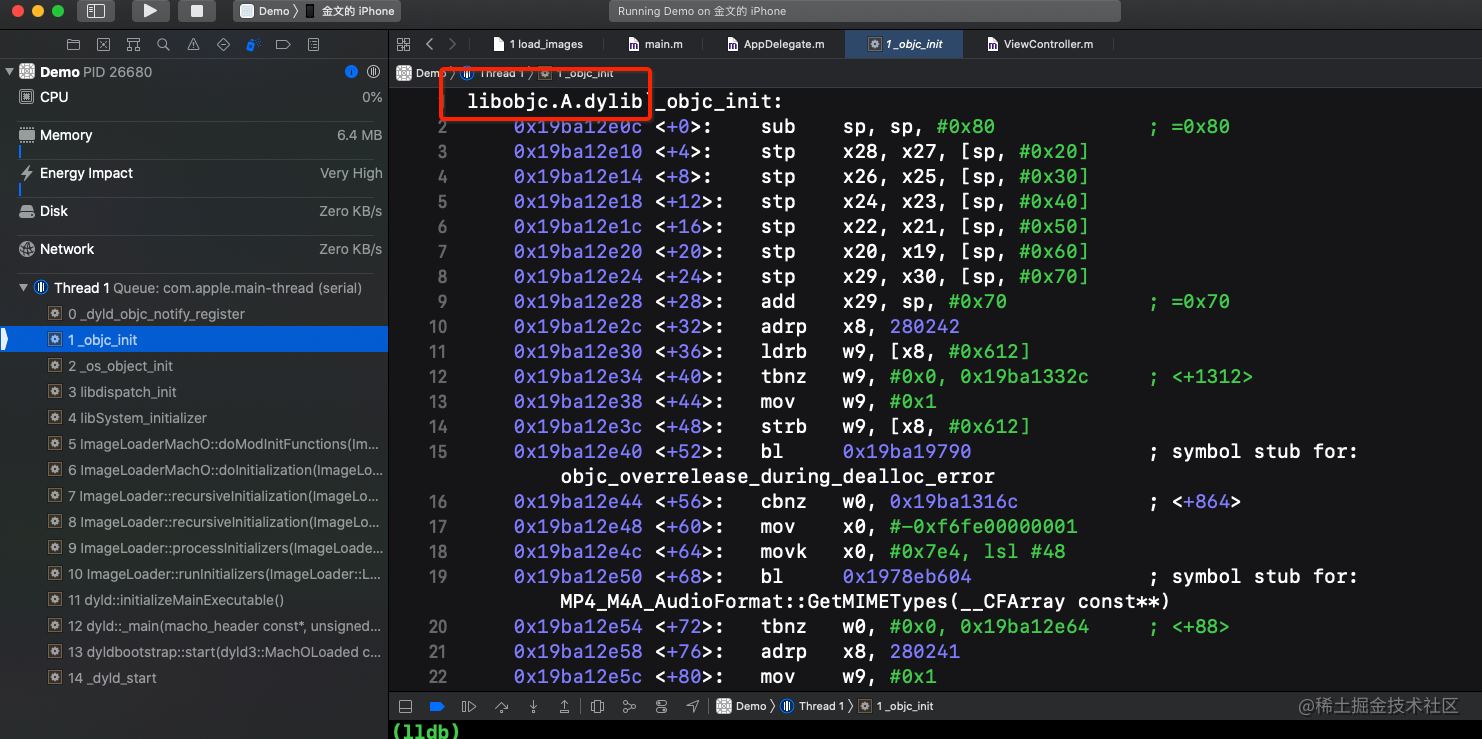Open the Issue navigator warning icon

[193, 45]
